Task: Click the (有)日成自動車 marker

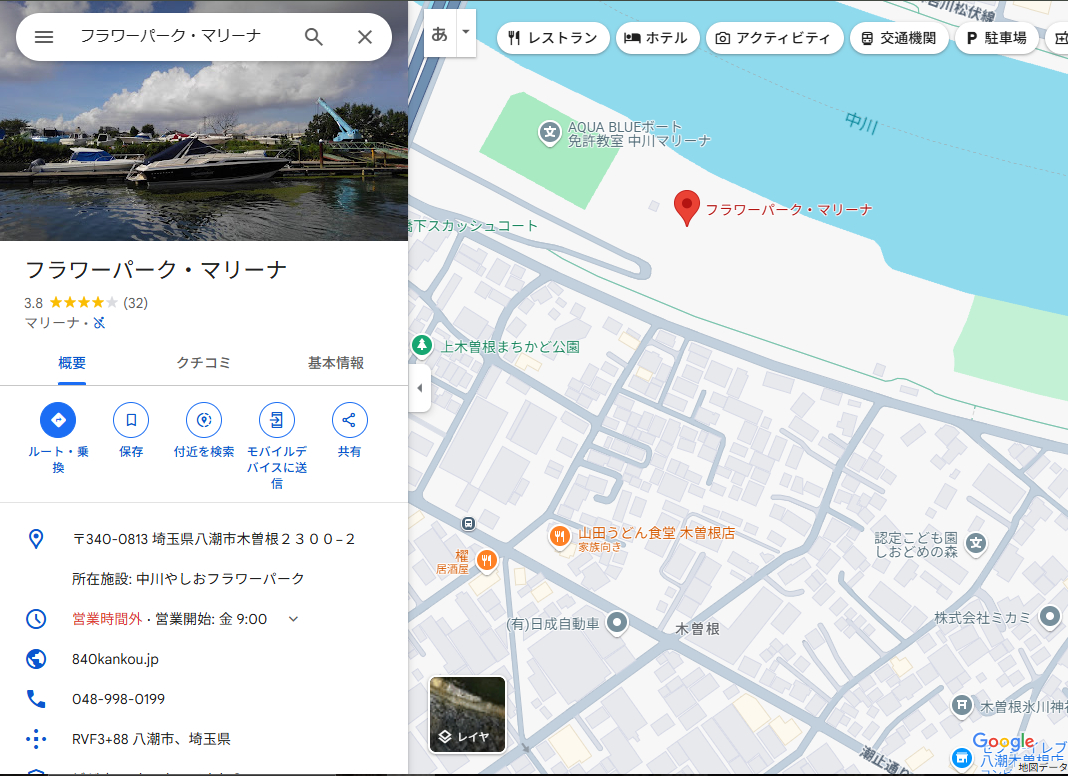Action: click(x=617, y=623)
